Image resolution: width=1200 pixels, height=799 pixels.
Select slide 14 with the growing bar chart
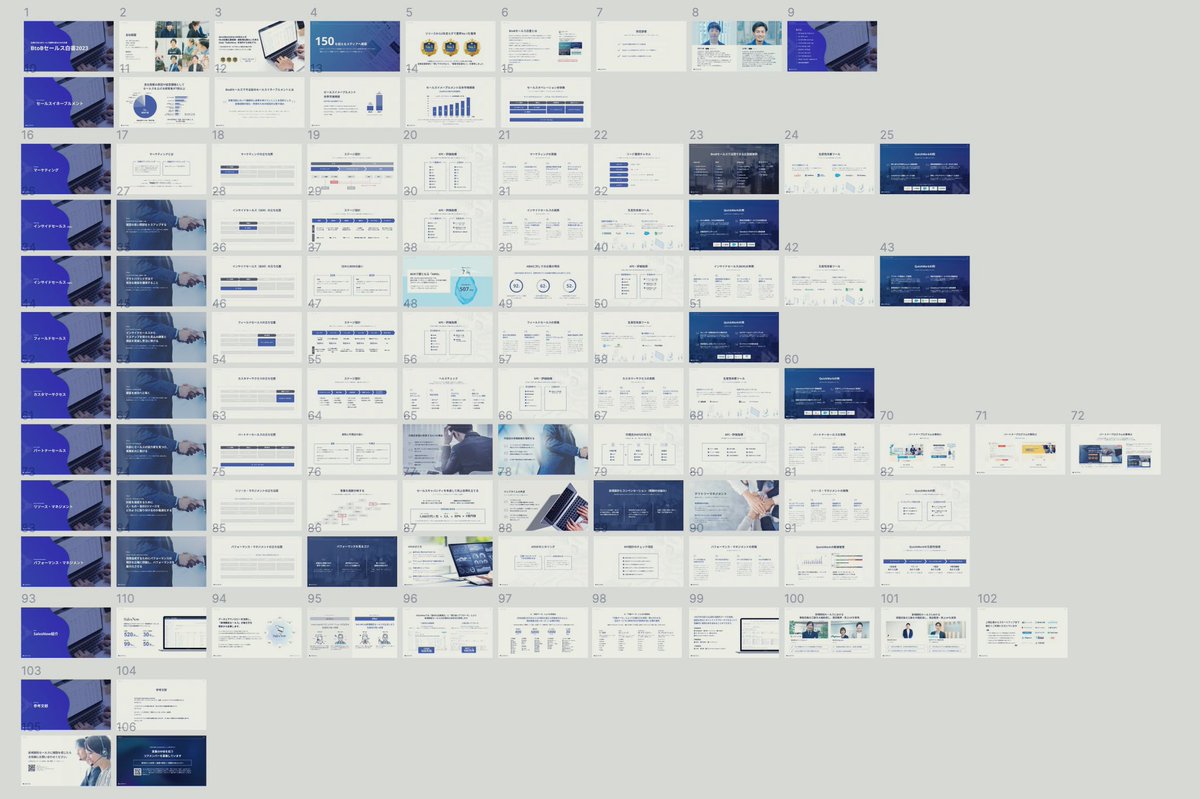pyautogui.click(x=449, y=102)
